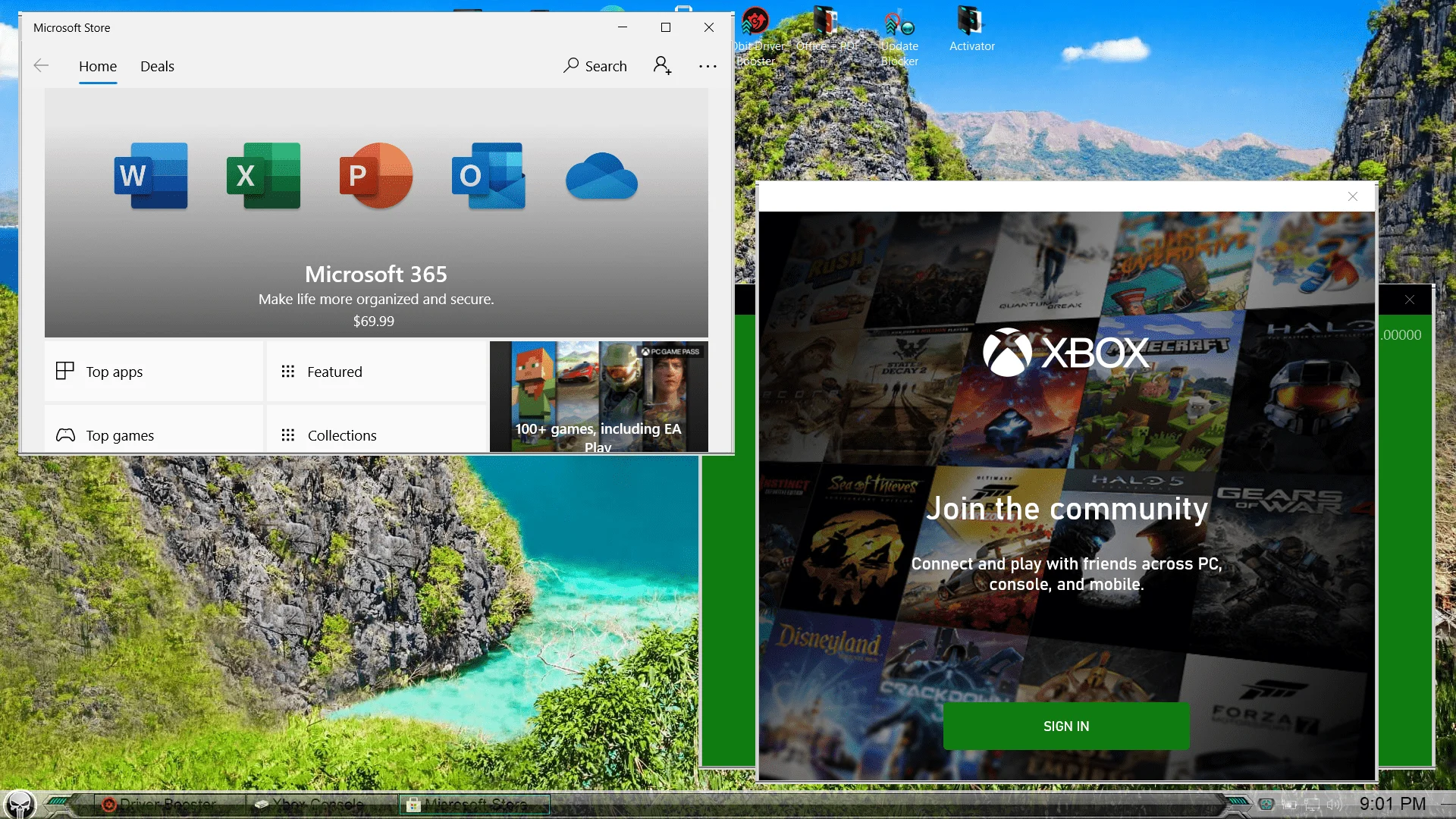Maximize the Microsoft Store window
1456x819 pixels.
point(666,27)
